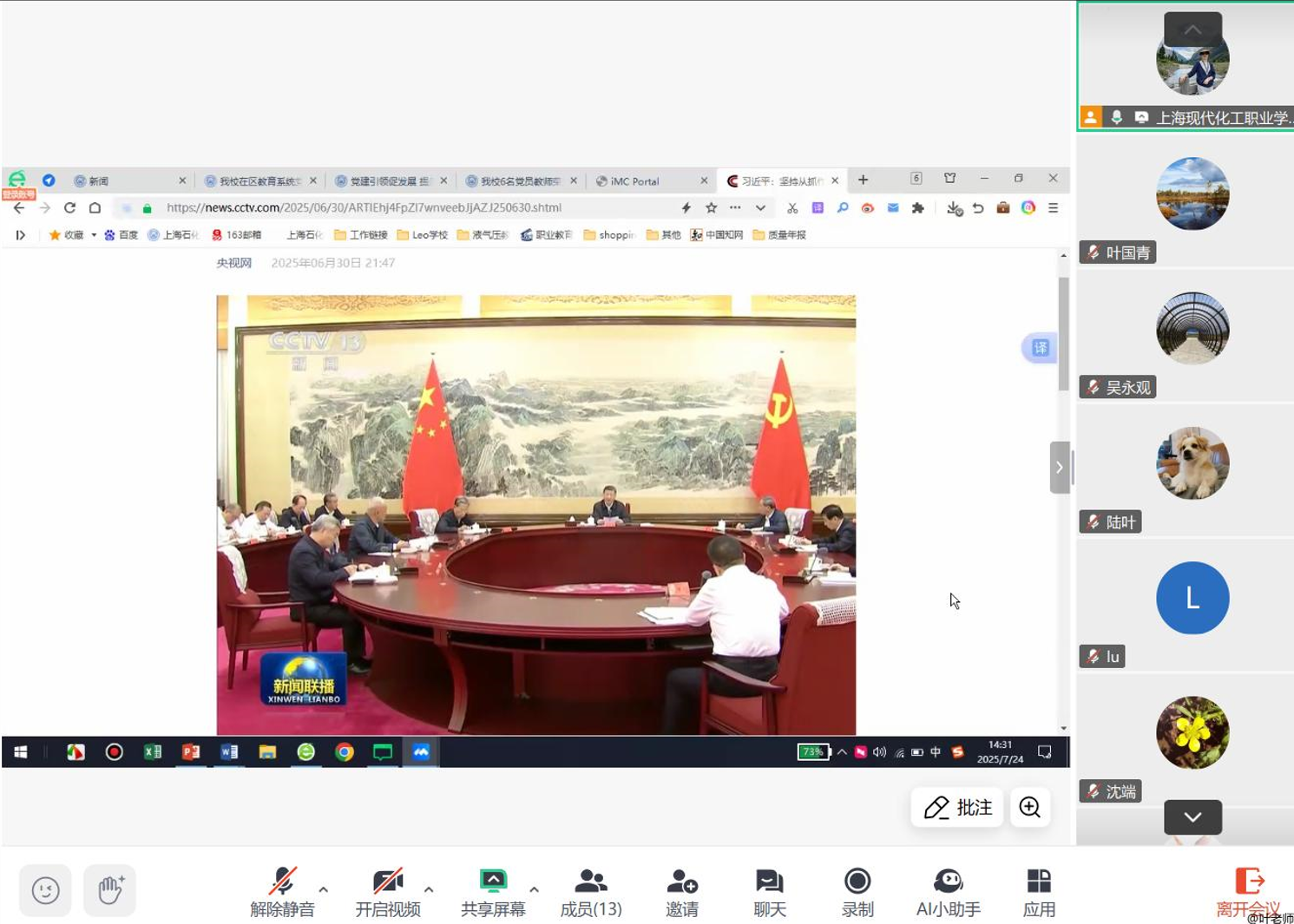Open the 应用 apps menu
The image size is (1294, 924).
[x=1038, y=892]
